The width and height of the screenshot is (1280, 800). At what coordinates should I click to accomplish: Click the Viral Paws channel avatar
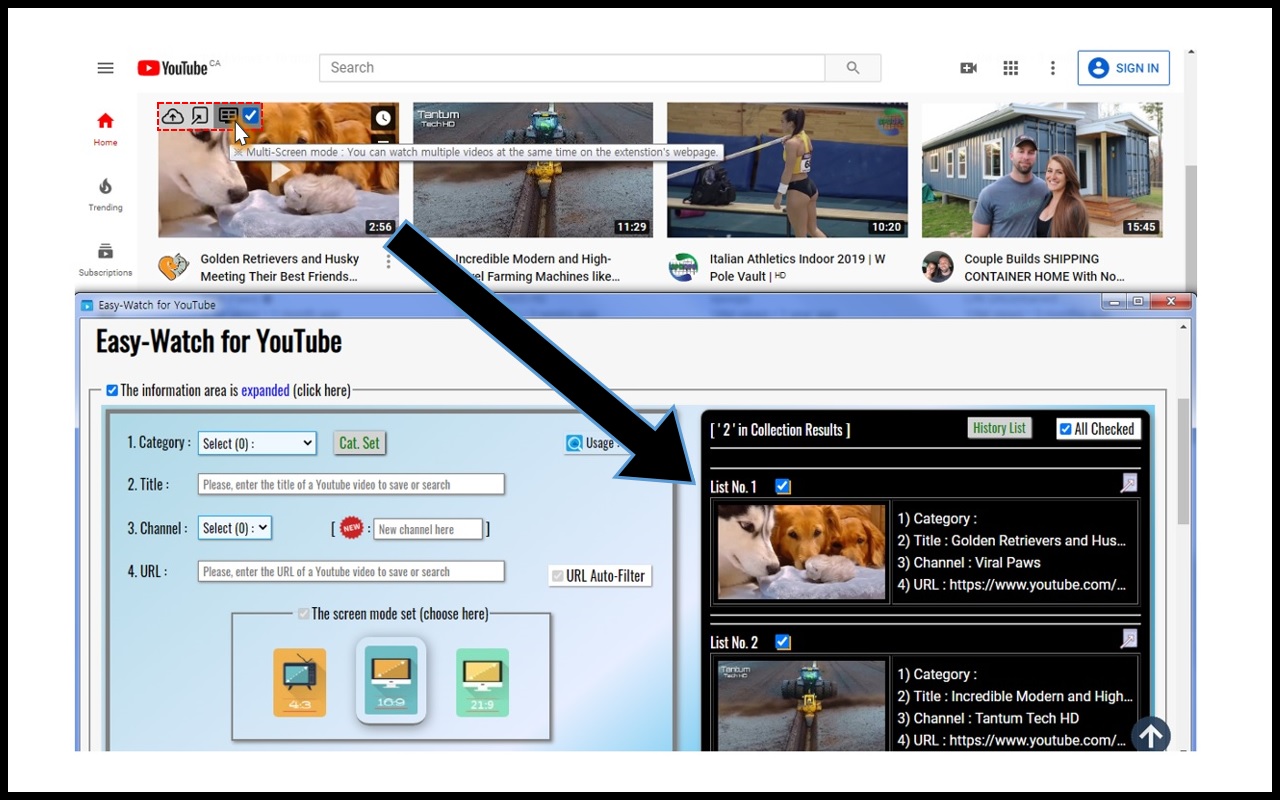[174, 267]
